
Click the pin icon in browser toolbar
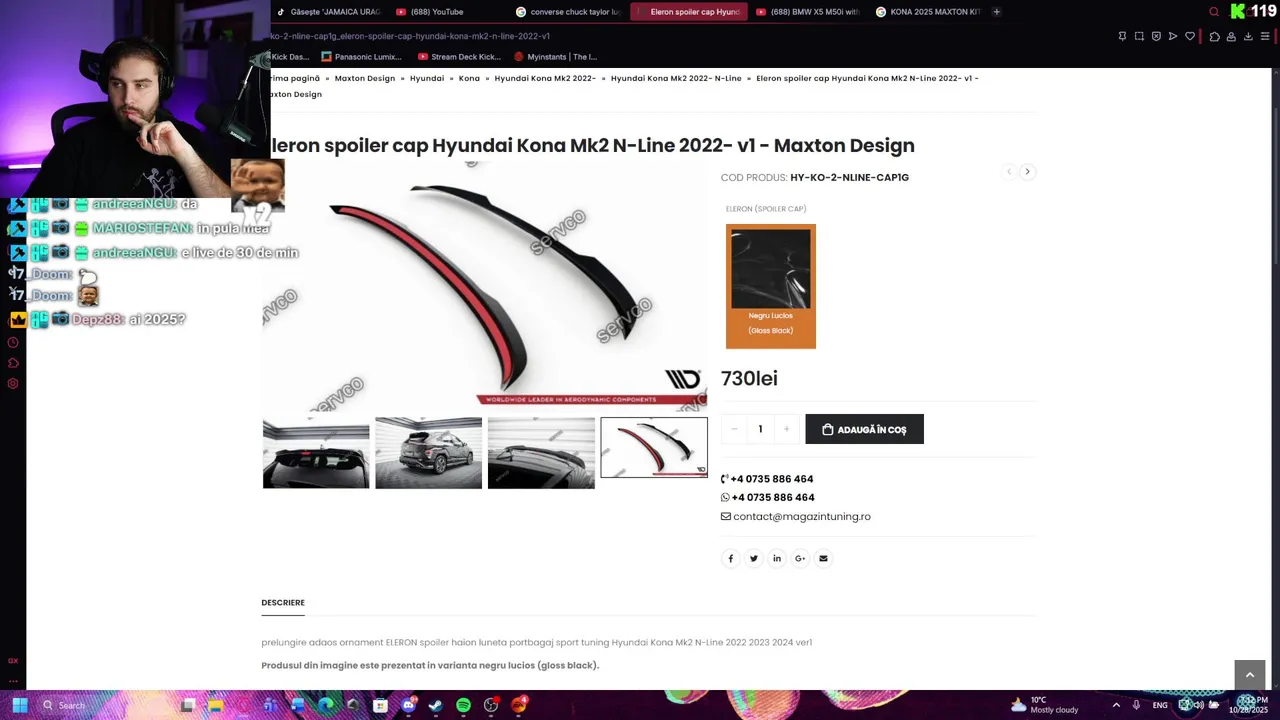click(1122, 36)
